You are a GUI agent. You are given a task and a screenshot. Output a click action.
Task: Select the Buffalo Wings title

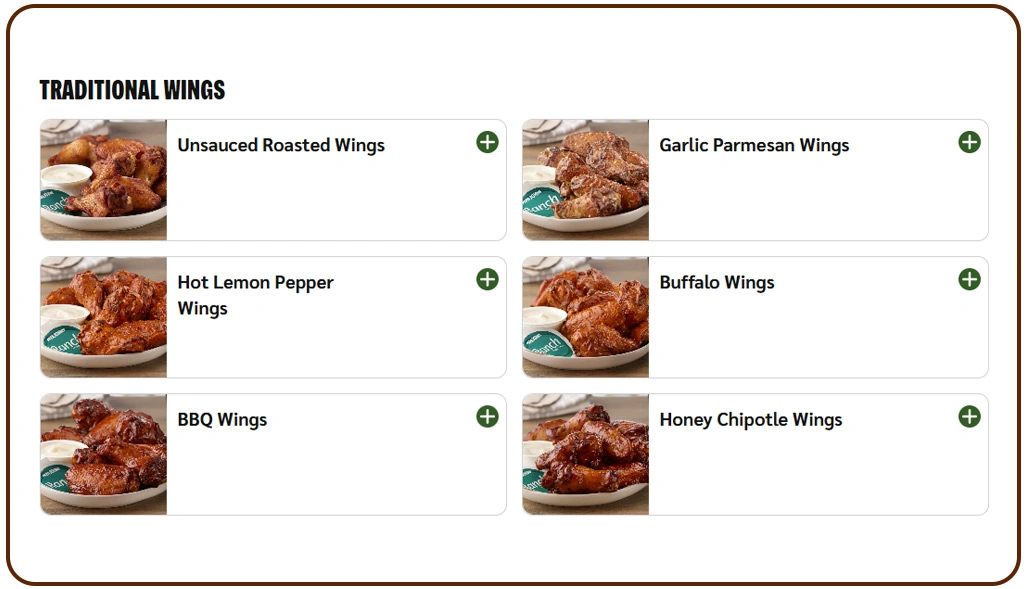(x=716, y=282)
